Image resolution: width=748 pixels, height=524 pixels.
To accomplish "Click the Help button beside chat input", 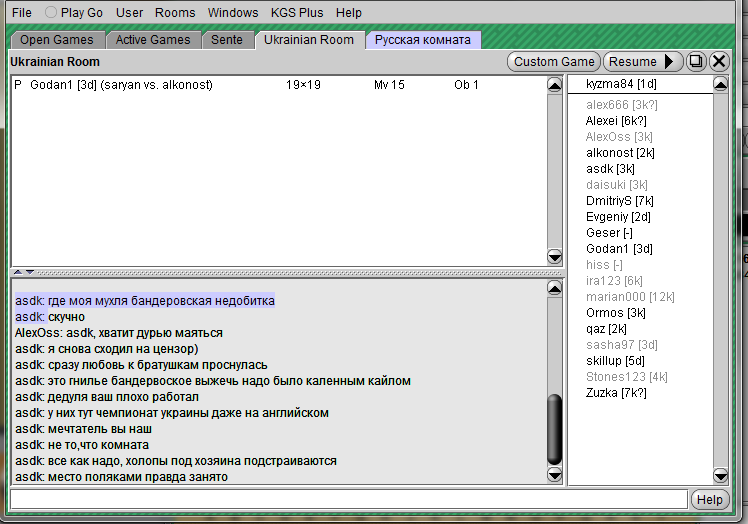I will [709, 499].
